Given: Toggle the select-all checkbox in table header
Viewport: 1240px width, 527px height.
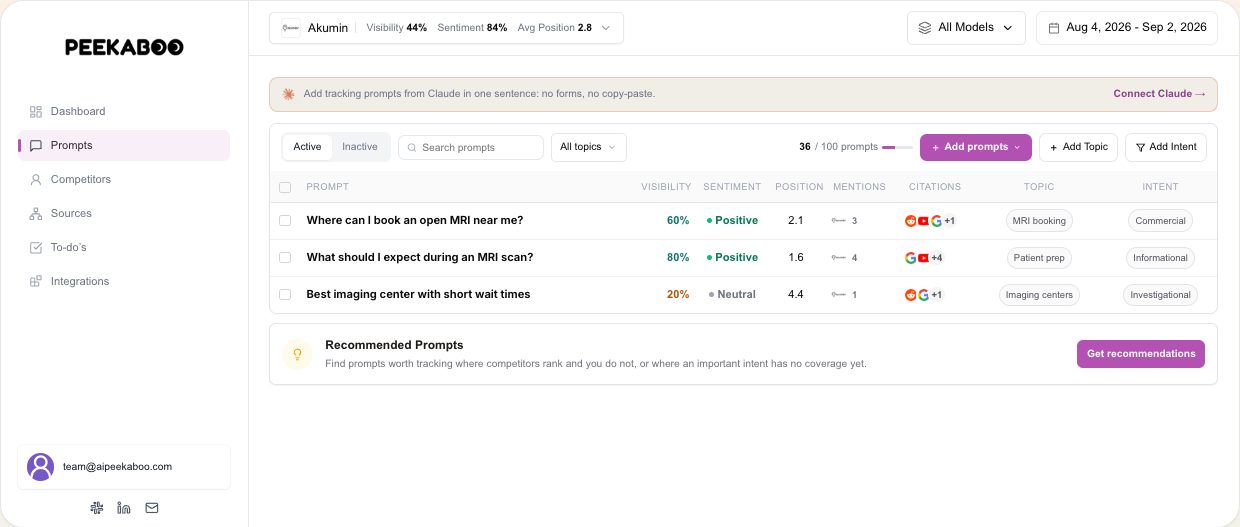Looking at the screenshot, I should (285, 187).
